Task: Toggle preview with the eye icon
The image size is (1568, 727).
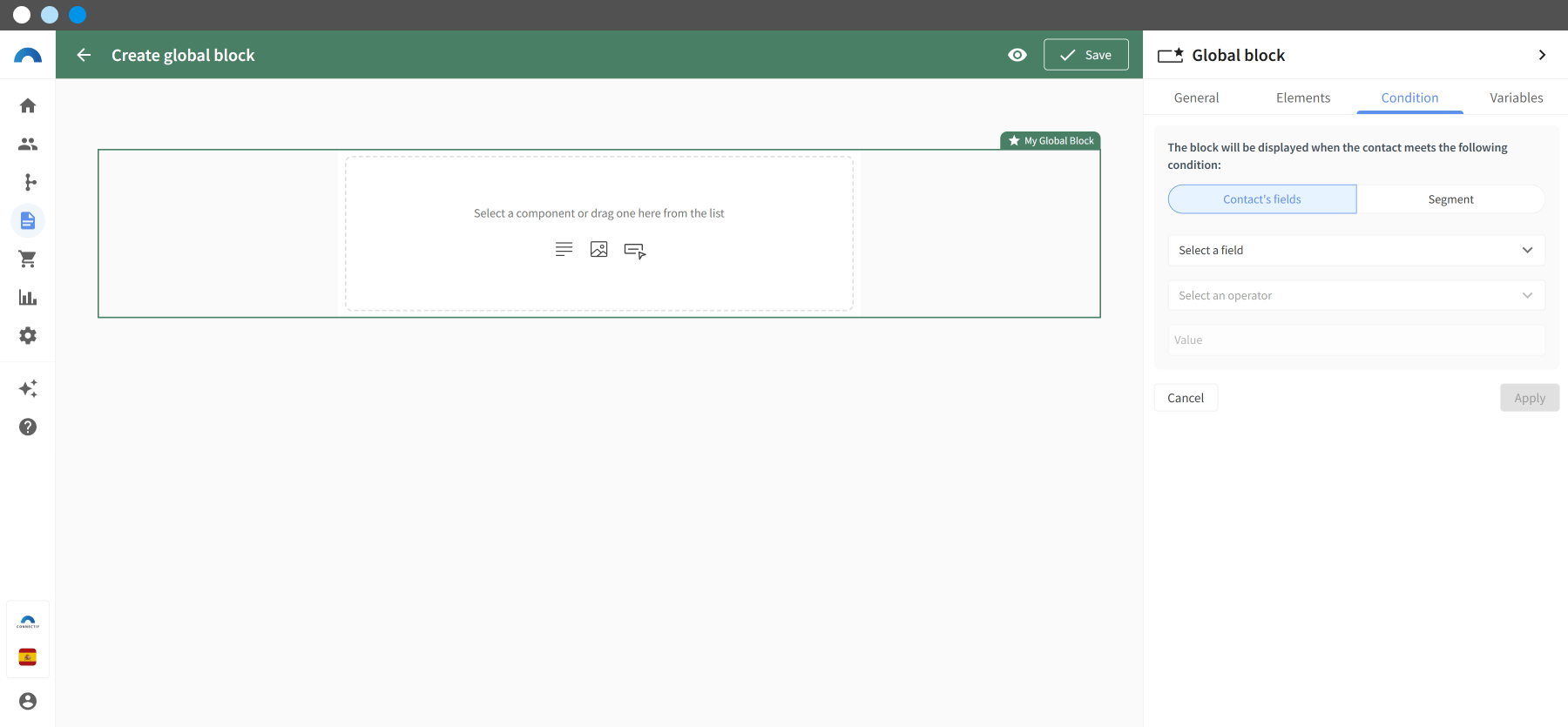Action: pyautogui.click(x=1017, y=55)
